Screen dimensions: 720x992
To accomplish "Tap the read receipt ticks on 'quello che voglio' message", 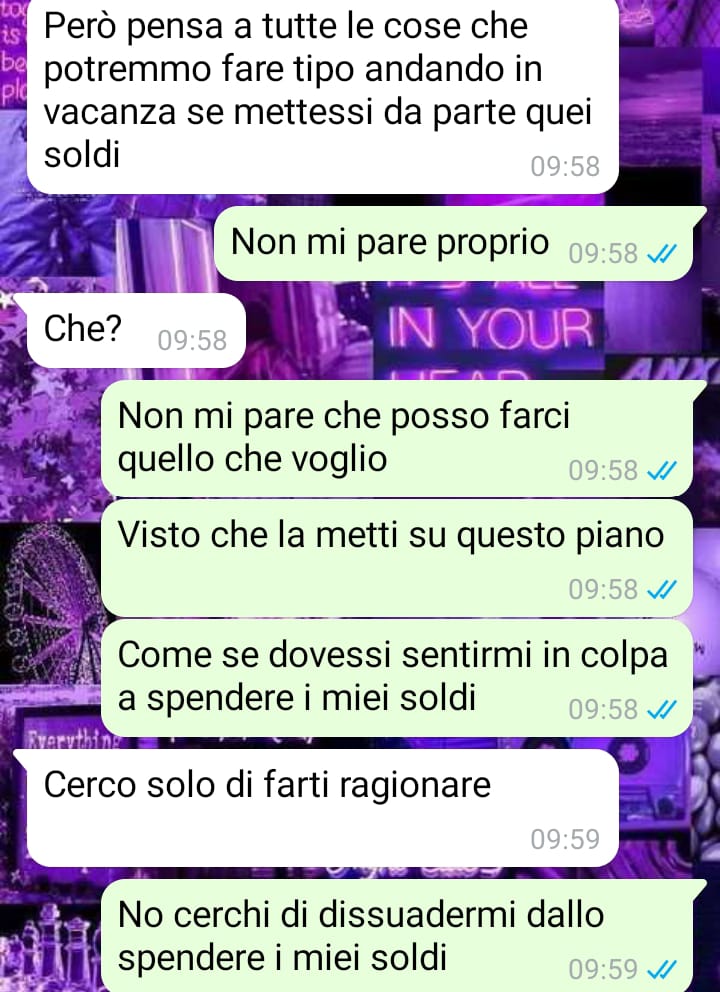I will point(662,471).
